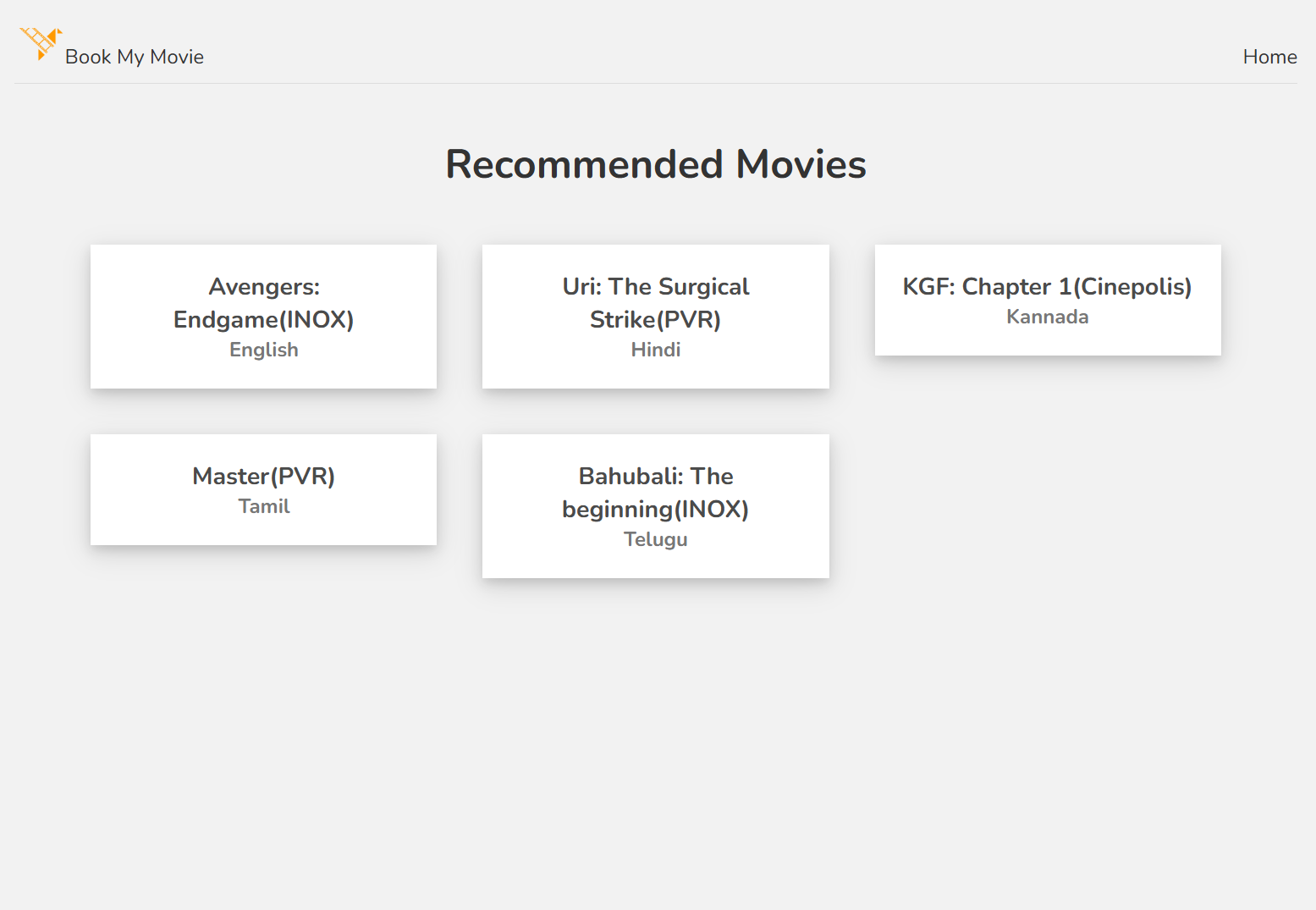Click the Tamil language label
1316x910 pixels.
click(263, 506)
